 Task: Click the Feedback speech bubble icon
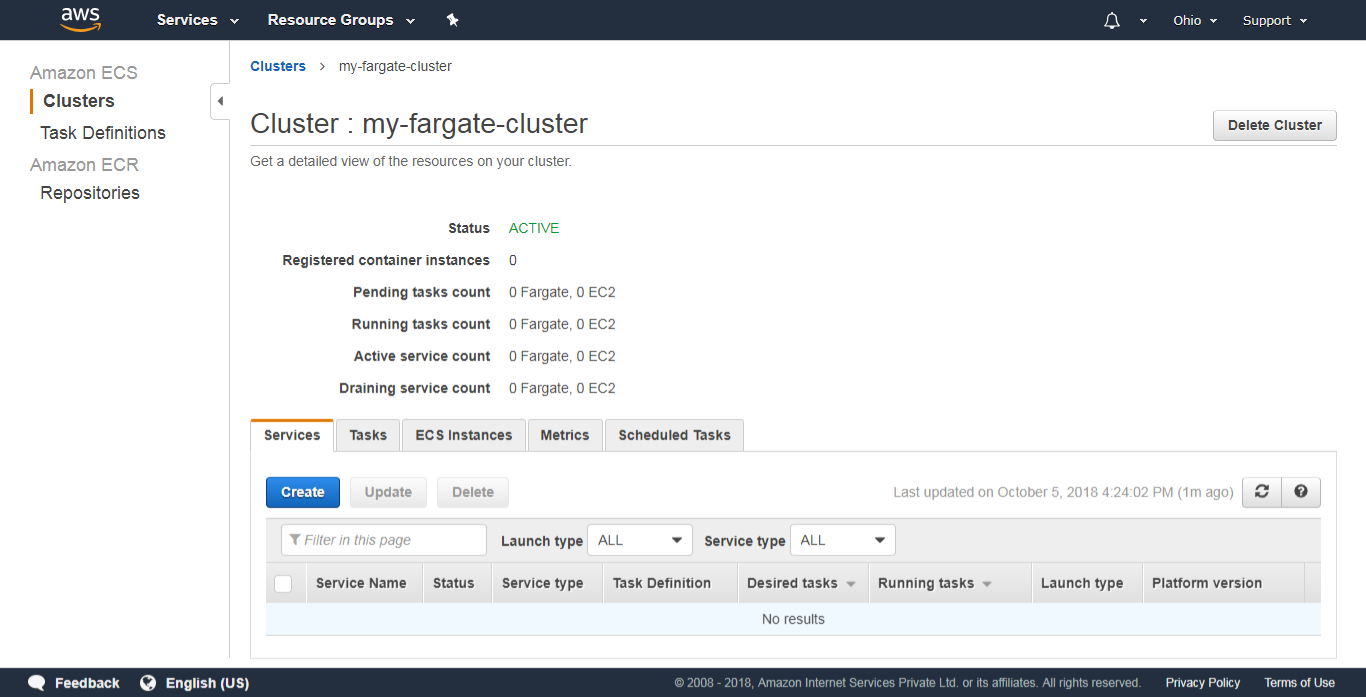pyautogui.click(x=37, y=683)
